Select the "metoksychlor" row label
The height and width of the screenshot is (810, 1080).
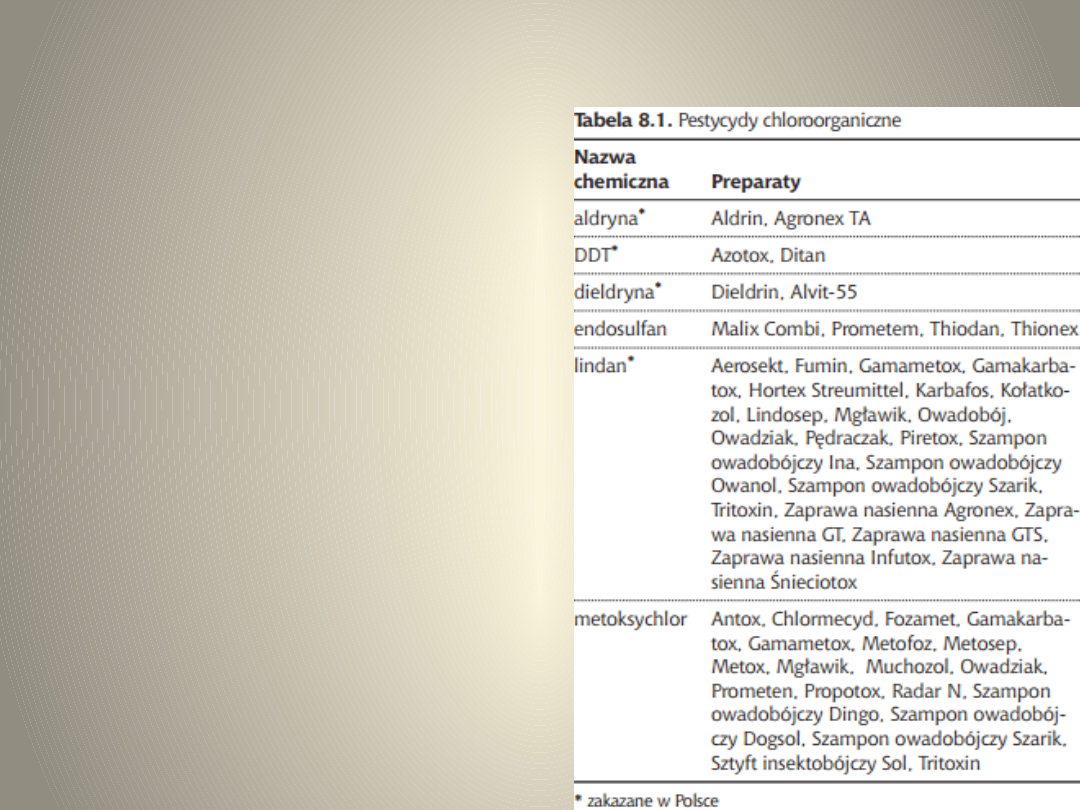630,618
